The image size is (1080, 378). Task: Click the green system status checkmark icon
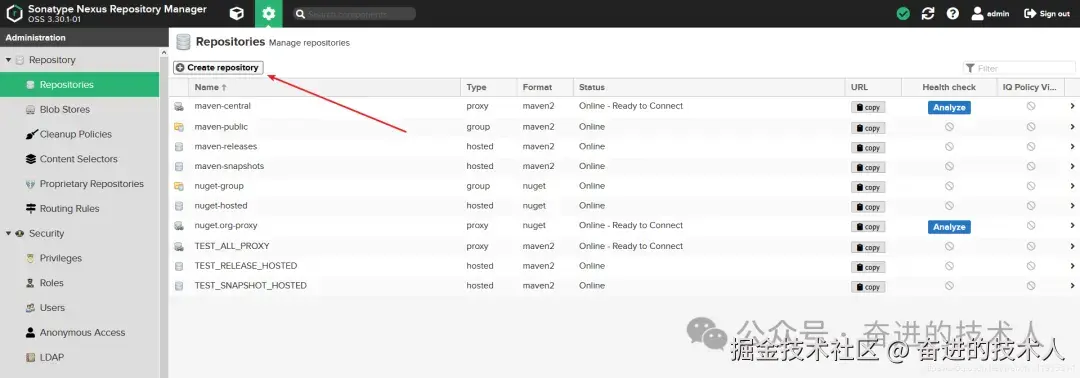pyautogui.click(x=903, y=14)
